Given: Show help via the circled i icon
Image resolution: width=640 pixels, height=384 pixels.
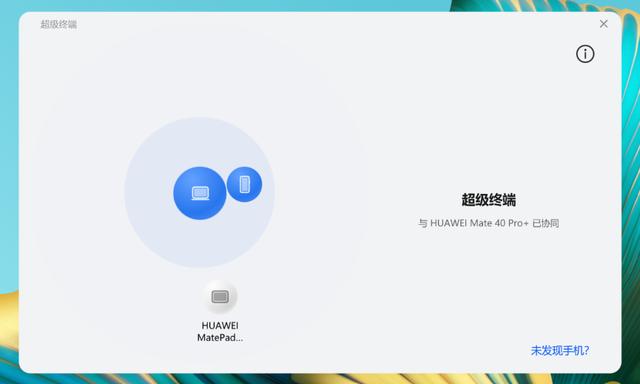Looking at the screenshot, I should tap(585, 54).
